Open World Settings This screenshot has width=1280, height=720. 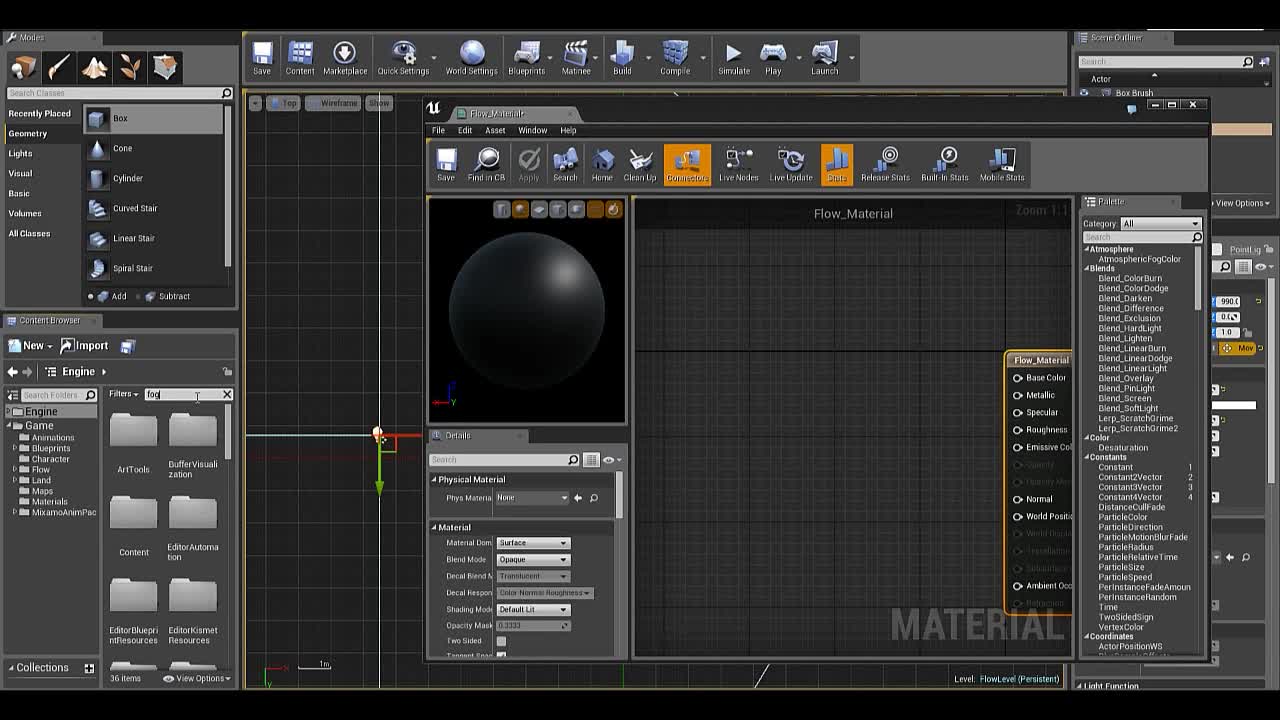[x=471, y=58]
